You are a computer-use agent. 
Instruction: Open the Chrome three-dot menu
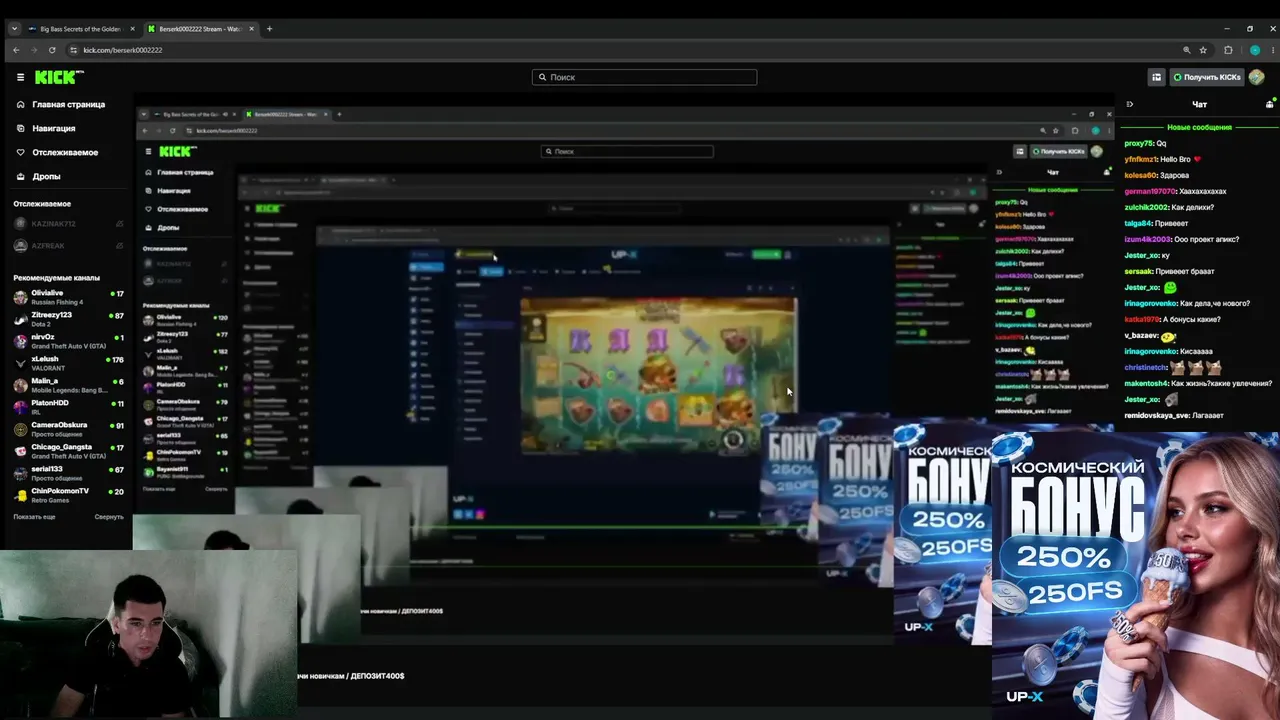click(x=1271, y=50)
